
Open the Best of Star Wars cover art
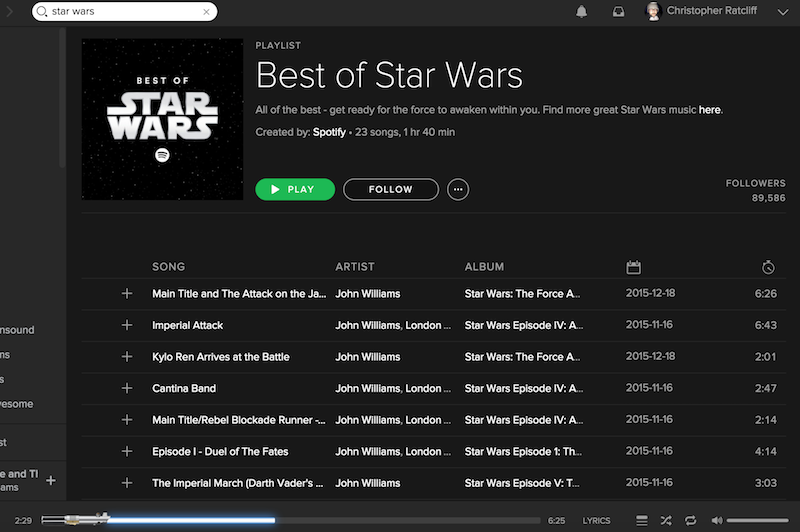pos(162,119)
